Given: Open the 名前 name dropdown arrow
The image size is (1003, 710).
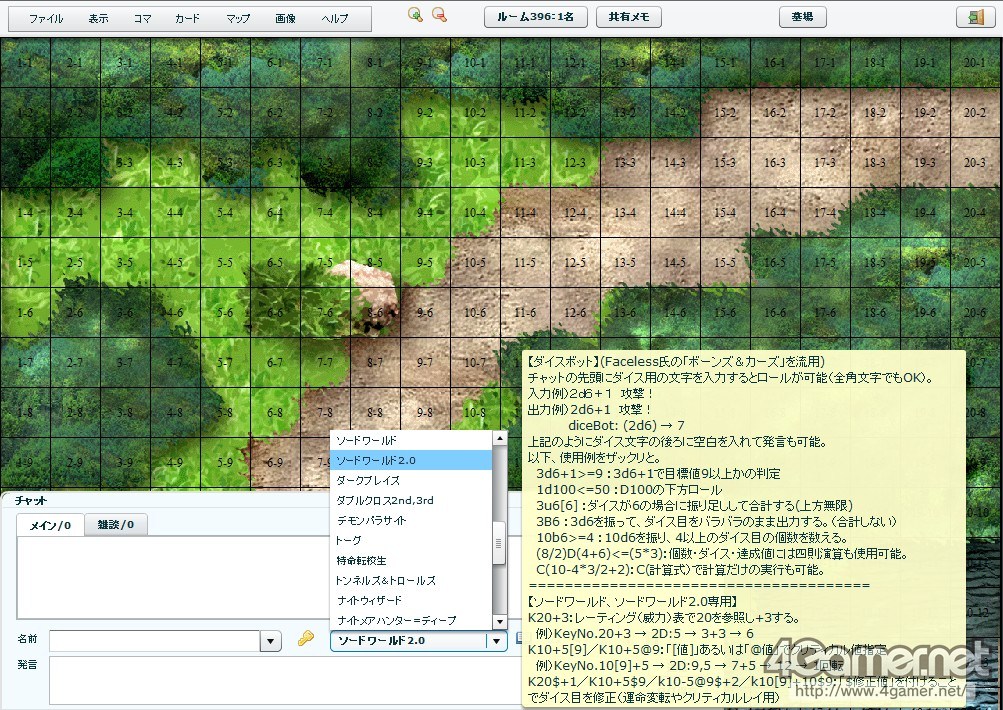Looking at the screenshot, I should tap(271, 641).
